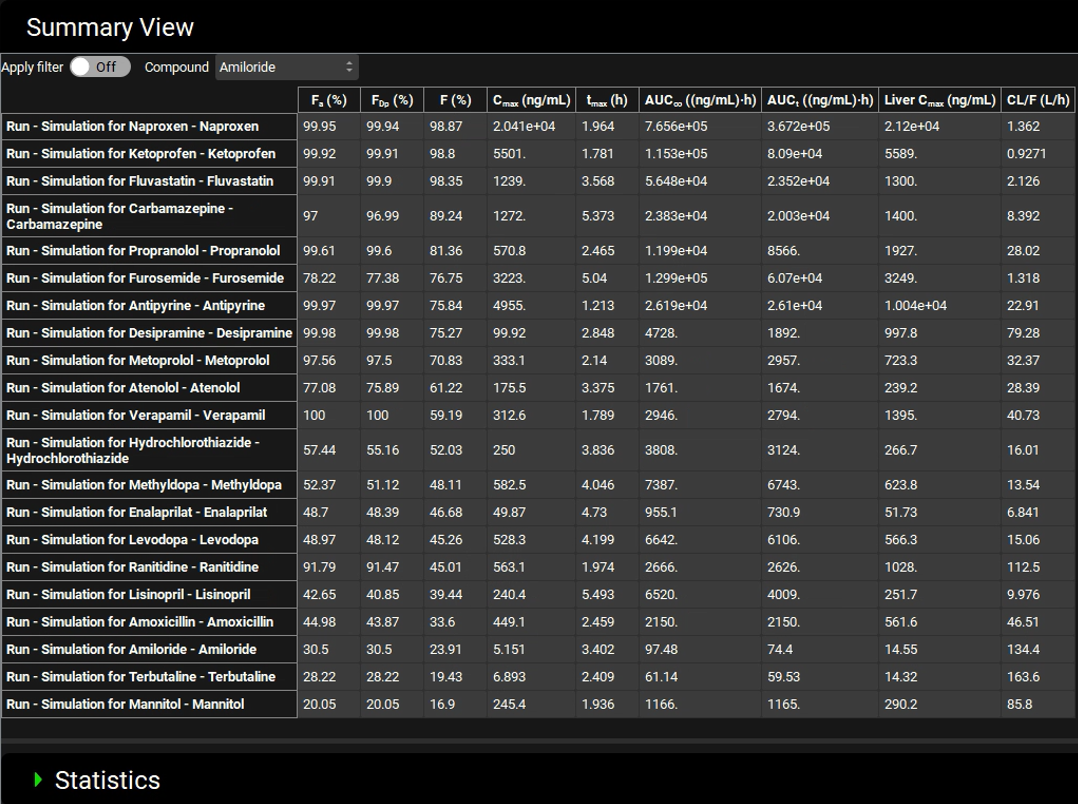Click the green Statistics arrow icon
This screenshot has height=804, width=1078.
coord(38,779)
